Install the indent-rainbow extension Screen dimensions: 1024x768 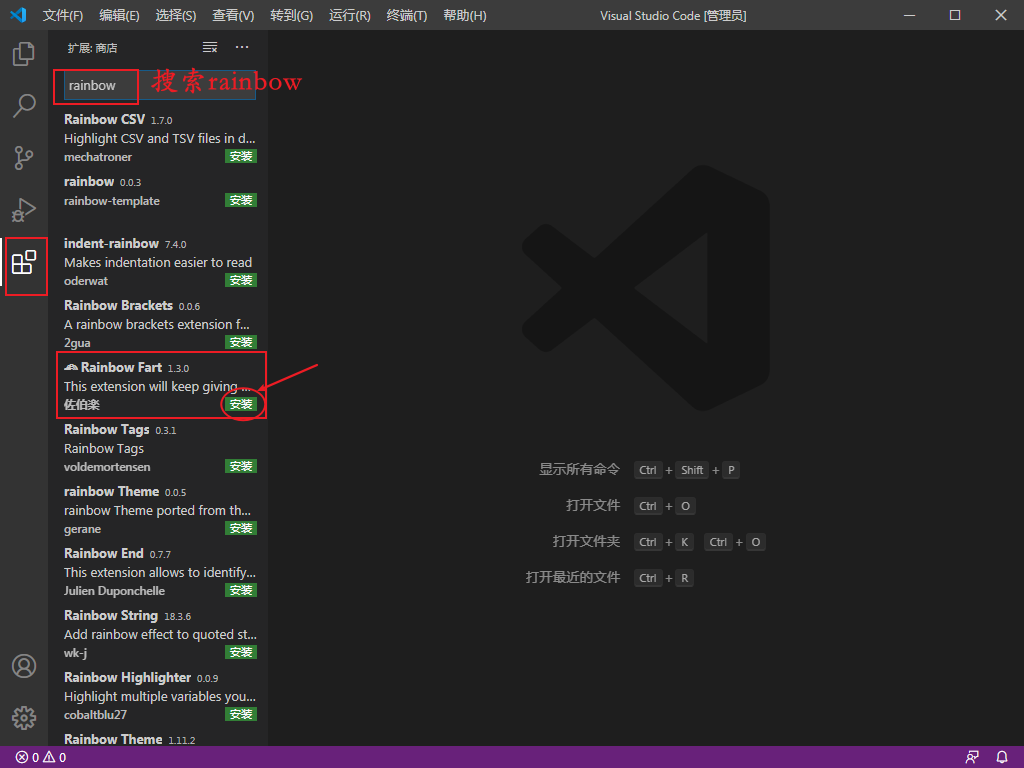(241, 280)
